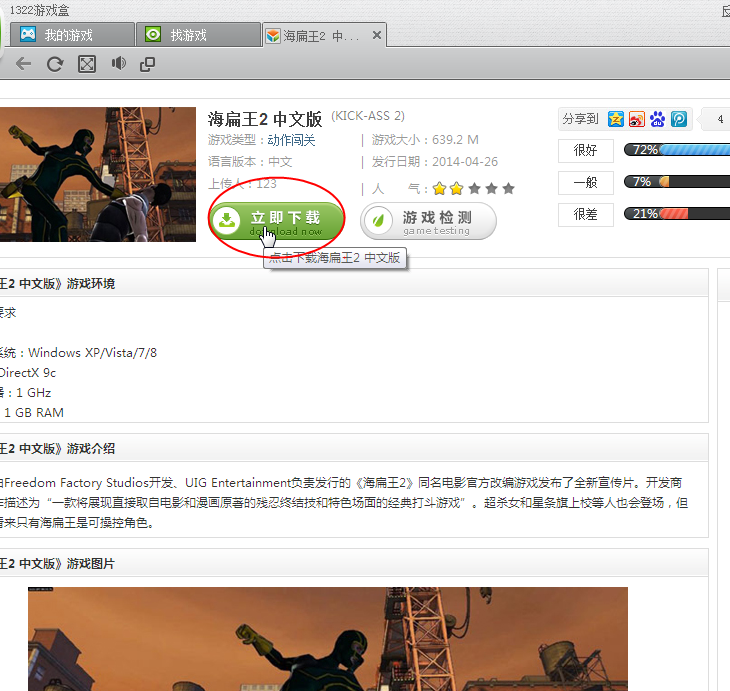This screenshot has height=691, width=730.
Task: Click the first popularity star
Action: click(439, 189)
